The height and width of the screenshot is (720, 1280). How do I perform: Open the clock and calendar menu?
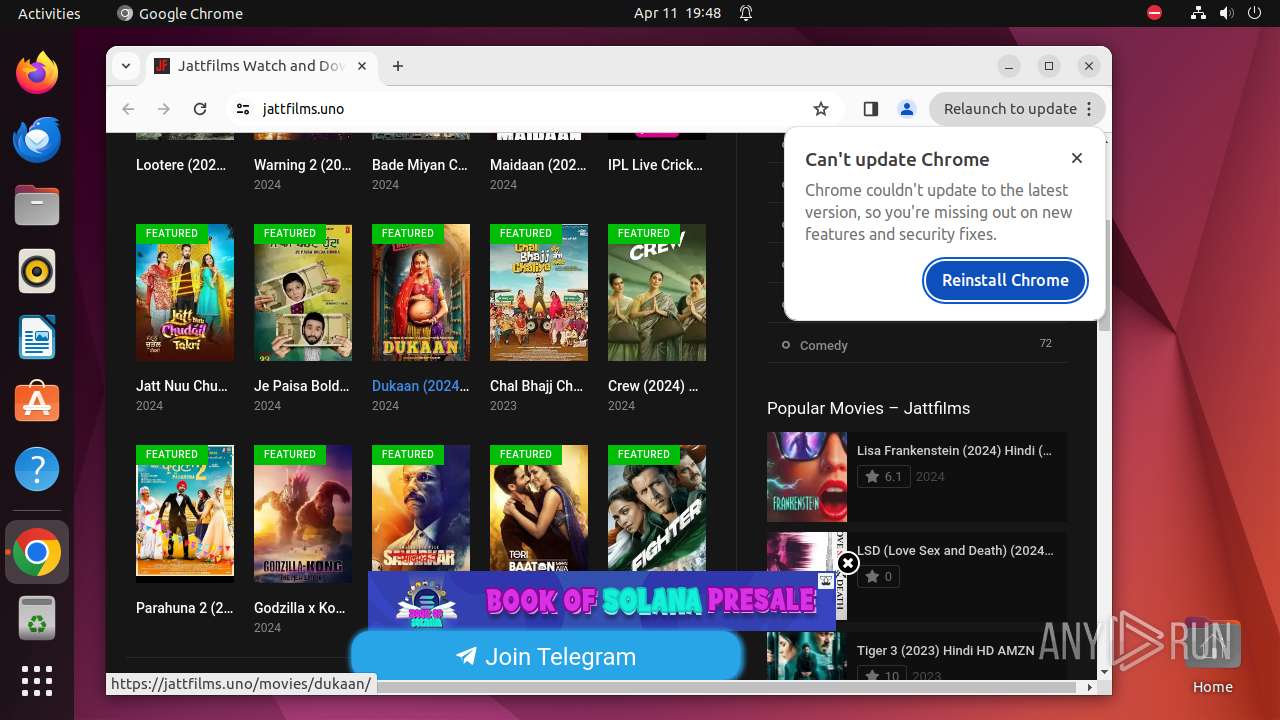pos(677,13)
